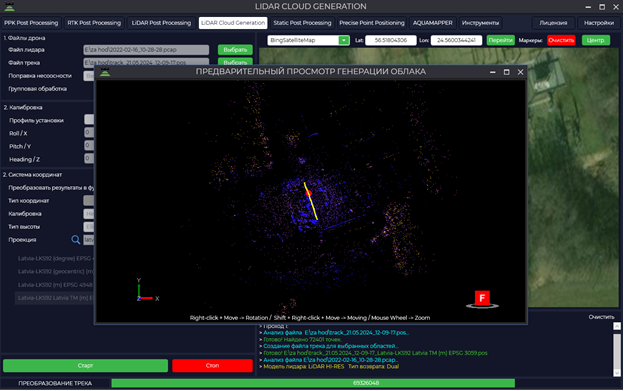
Task: Click the Тип высоты label
Action: [x=24, y=227]
